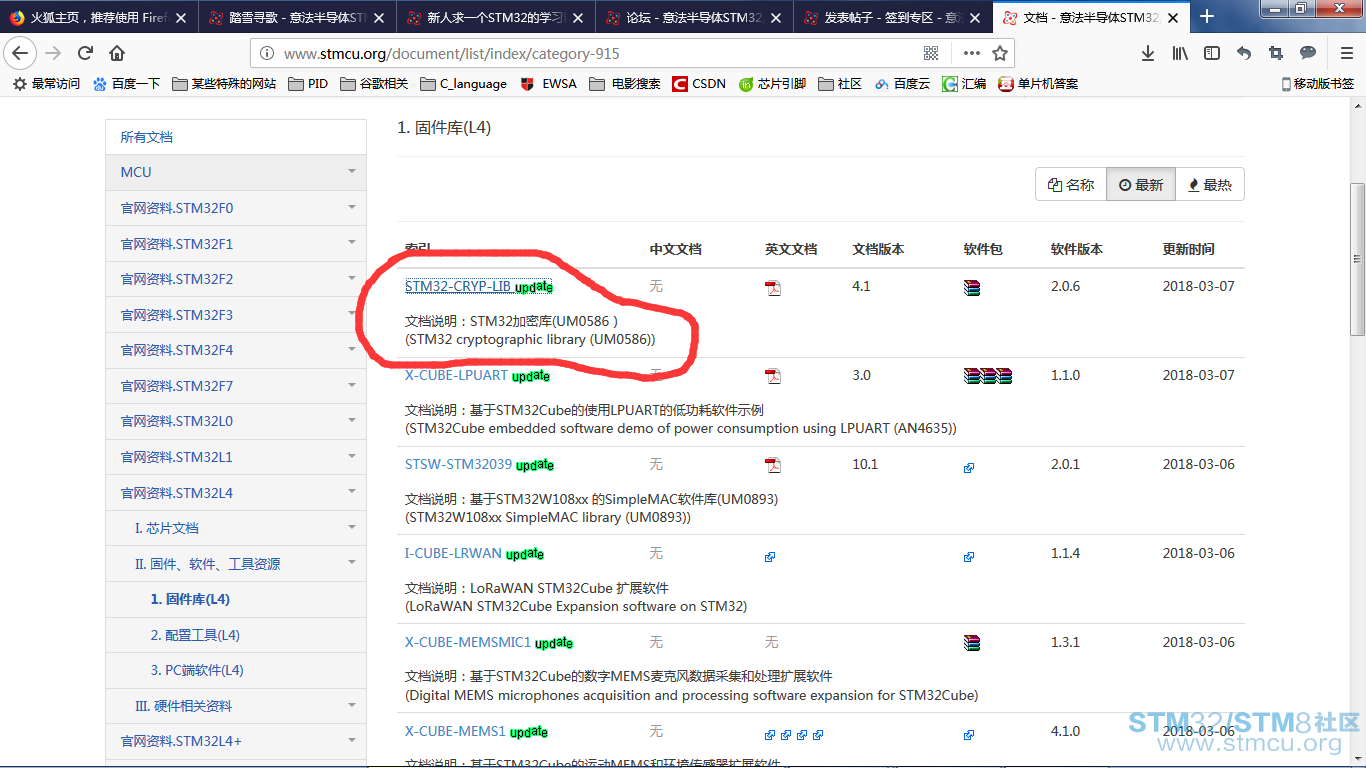
Task: Open the Firefox hamburger menu
Action: click(x=1346, y=53)
